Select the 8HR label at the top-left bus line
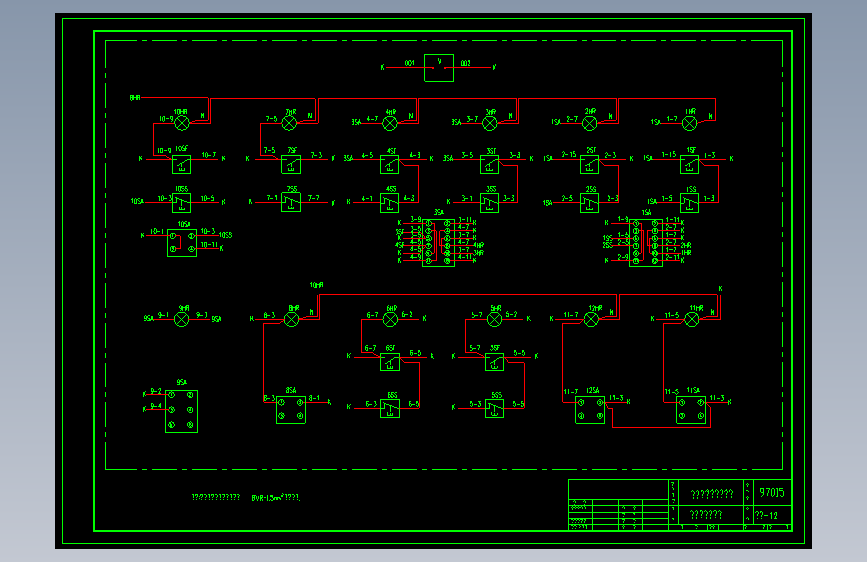867x562 pixels. pos(135,98)
